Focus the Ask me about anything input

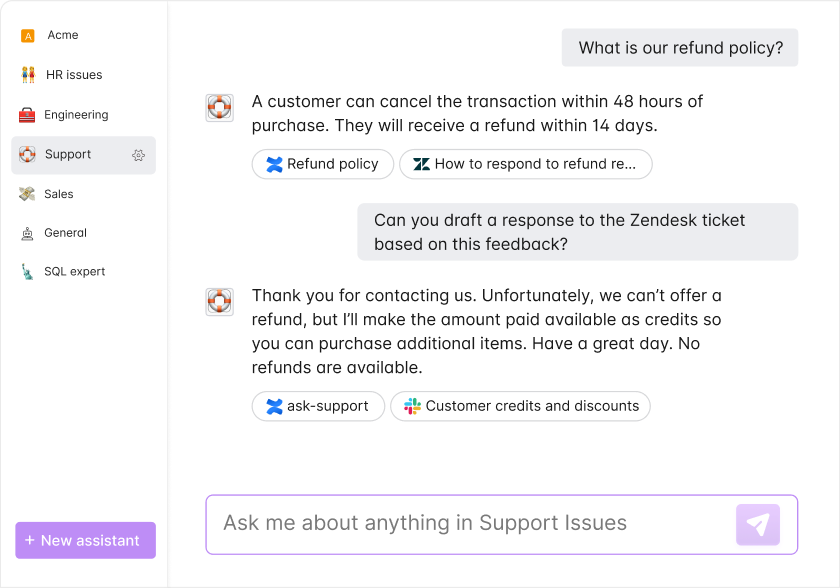click(x=470, y=524)
